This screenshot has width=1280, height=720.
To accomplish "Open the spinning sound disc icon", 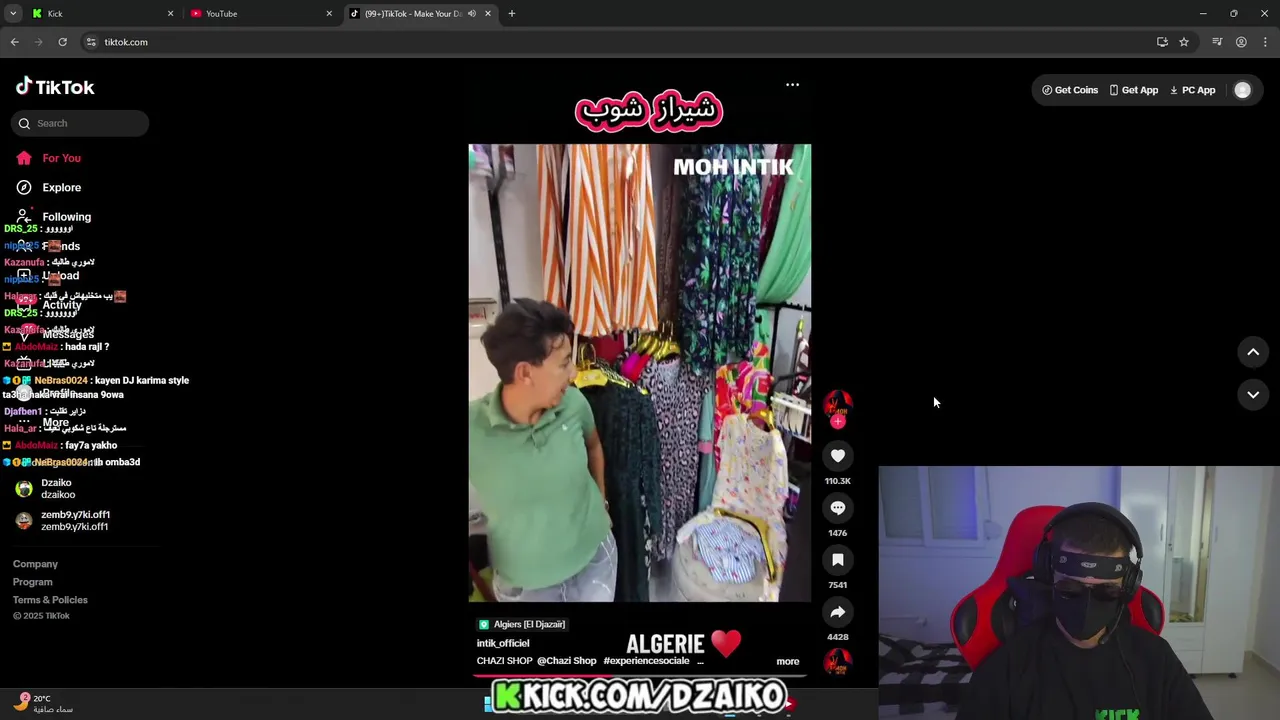I will pos(838,661).
